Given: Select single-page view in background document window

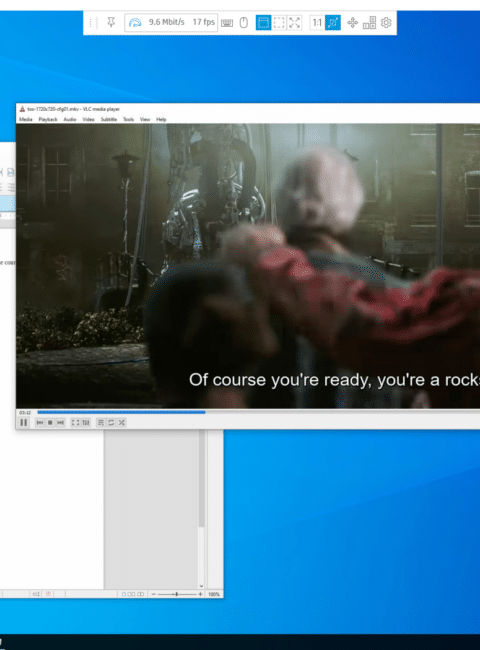Looking at the screenshot, I should point(124,594).
